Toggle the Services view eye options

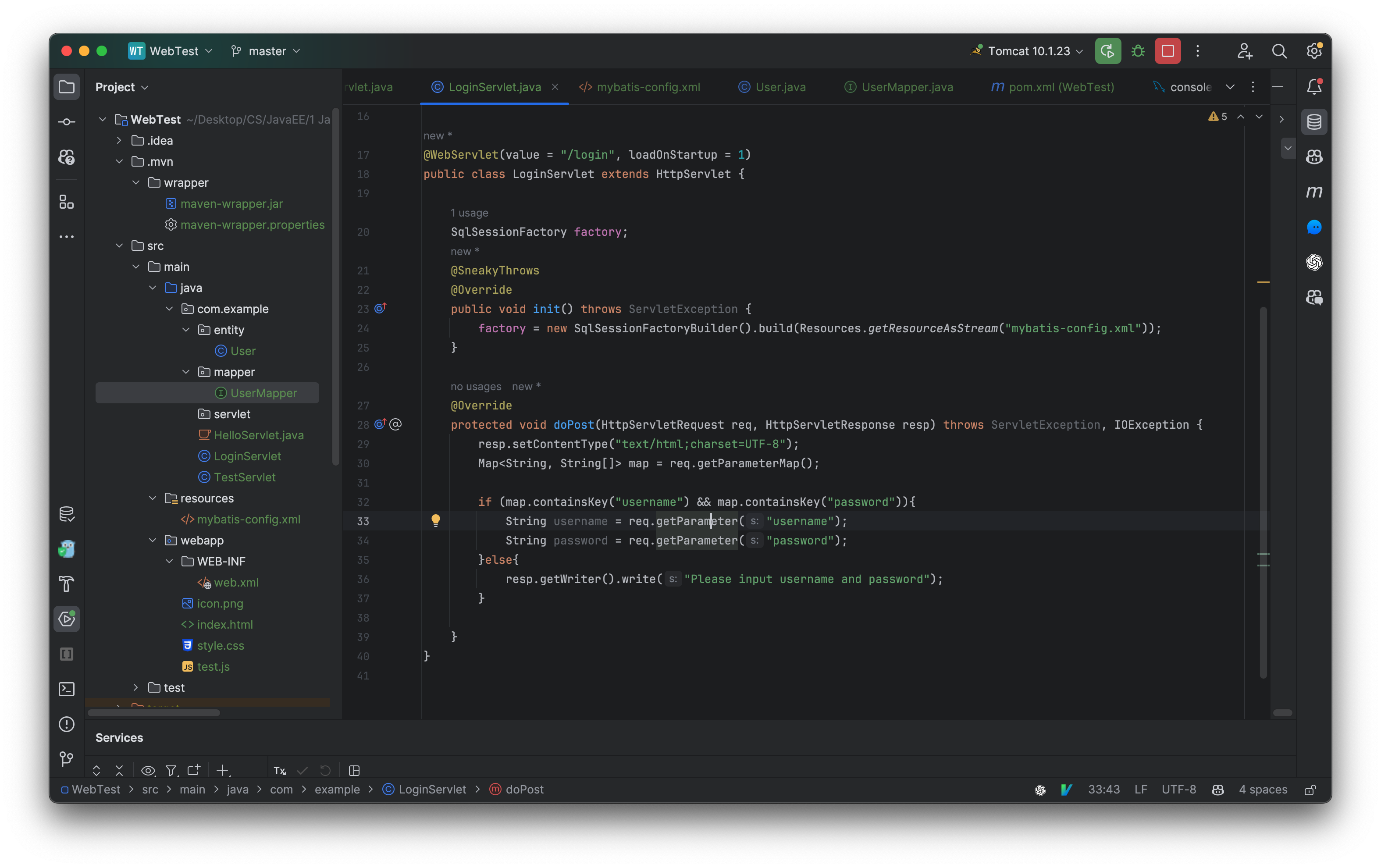pyautogui.click(x=148, y=771)
